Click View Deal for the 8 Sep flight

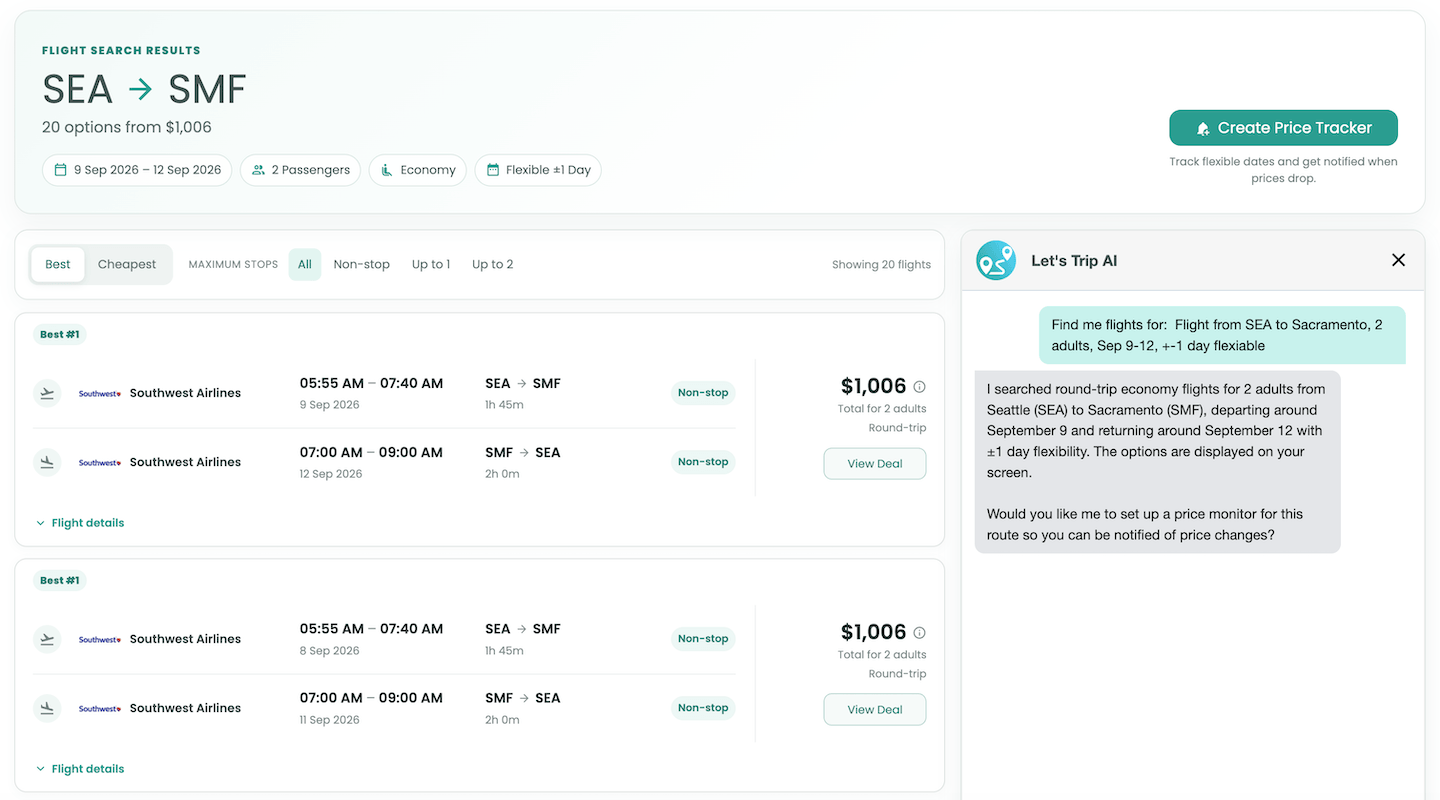point(875,710)
